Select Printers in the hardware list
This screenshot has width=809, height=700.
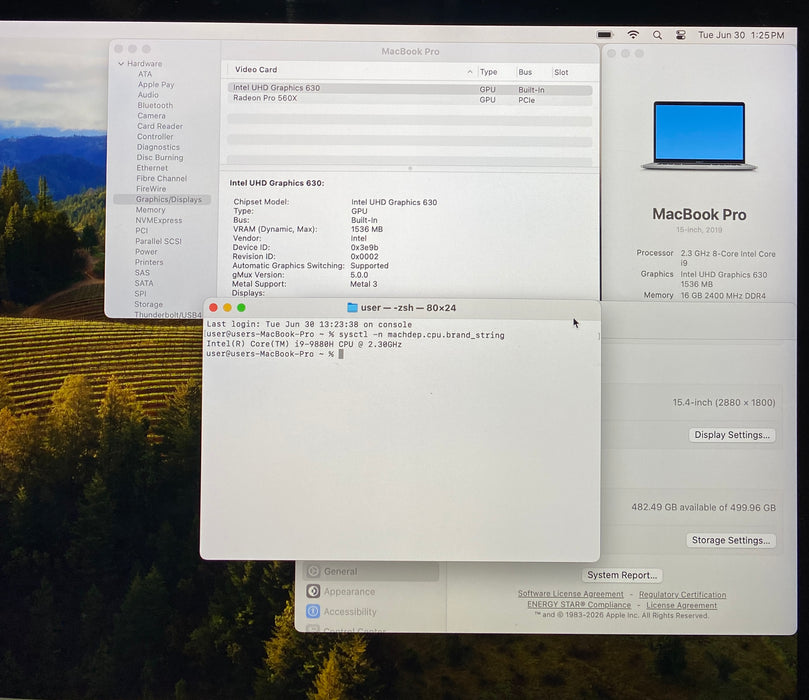149,262
